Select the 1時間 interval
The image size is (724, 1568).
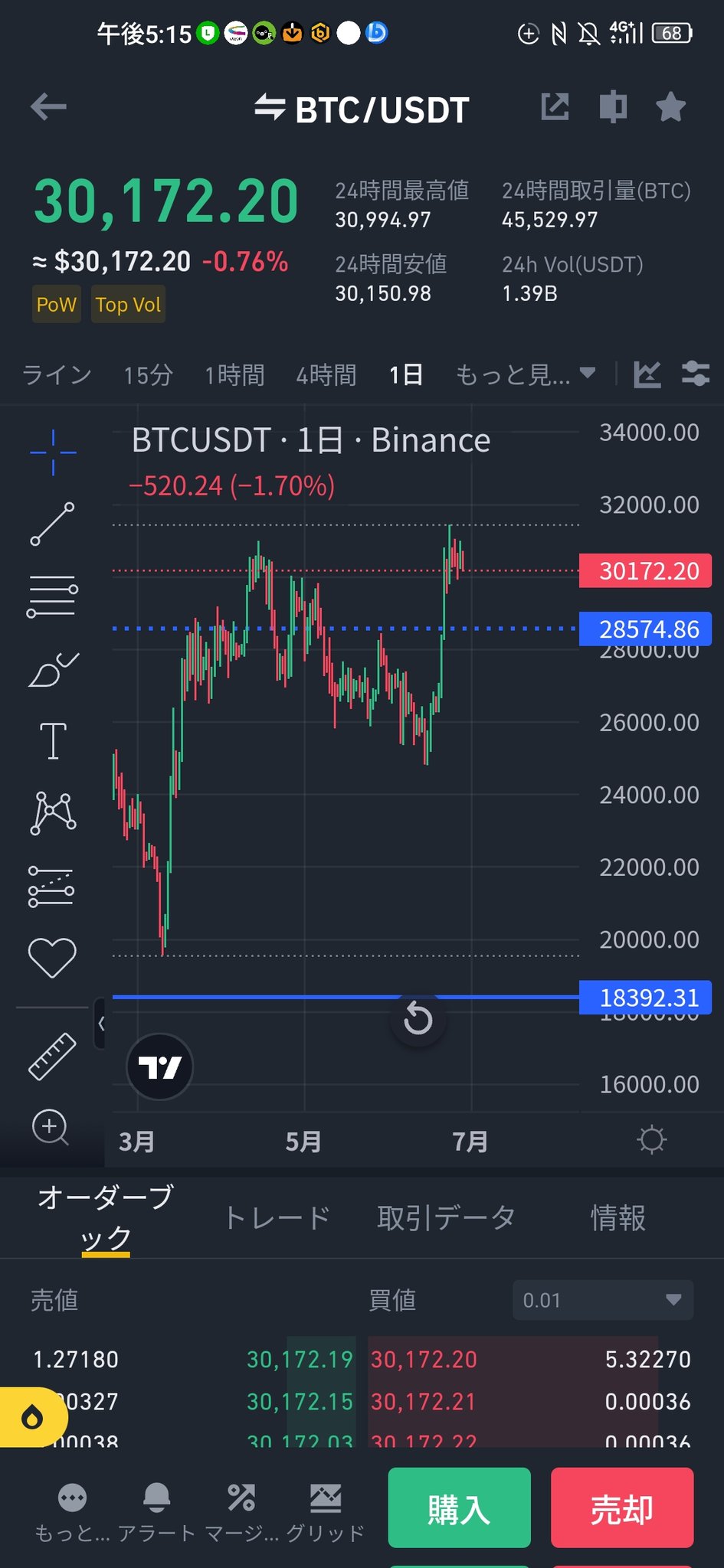click(234, 375)
